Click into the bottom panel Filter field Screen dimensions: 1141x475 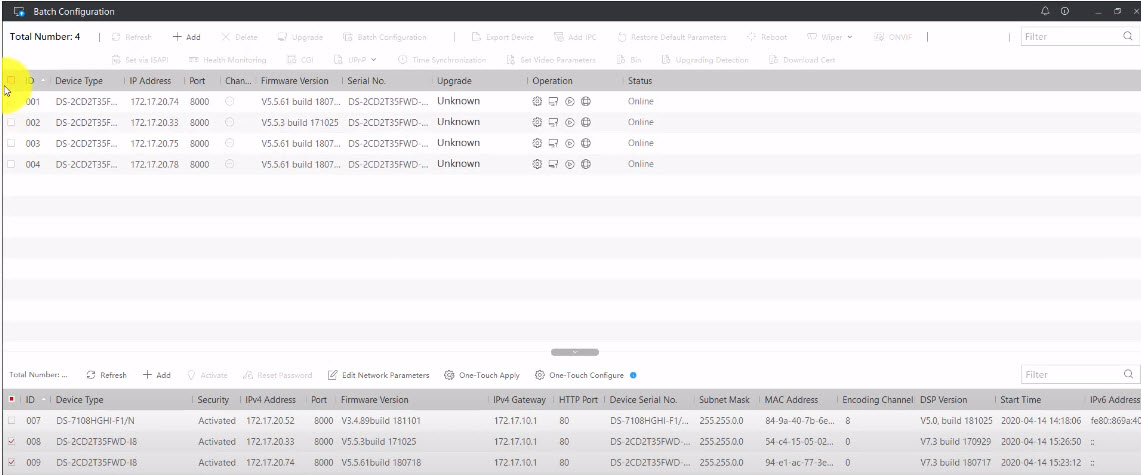(1070, 375)
